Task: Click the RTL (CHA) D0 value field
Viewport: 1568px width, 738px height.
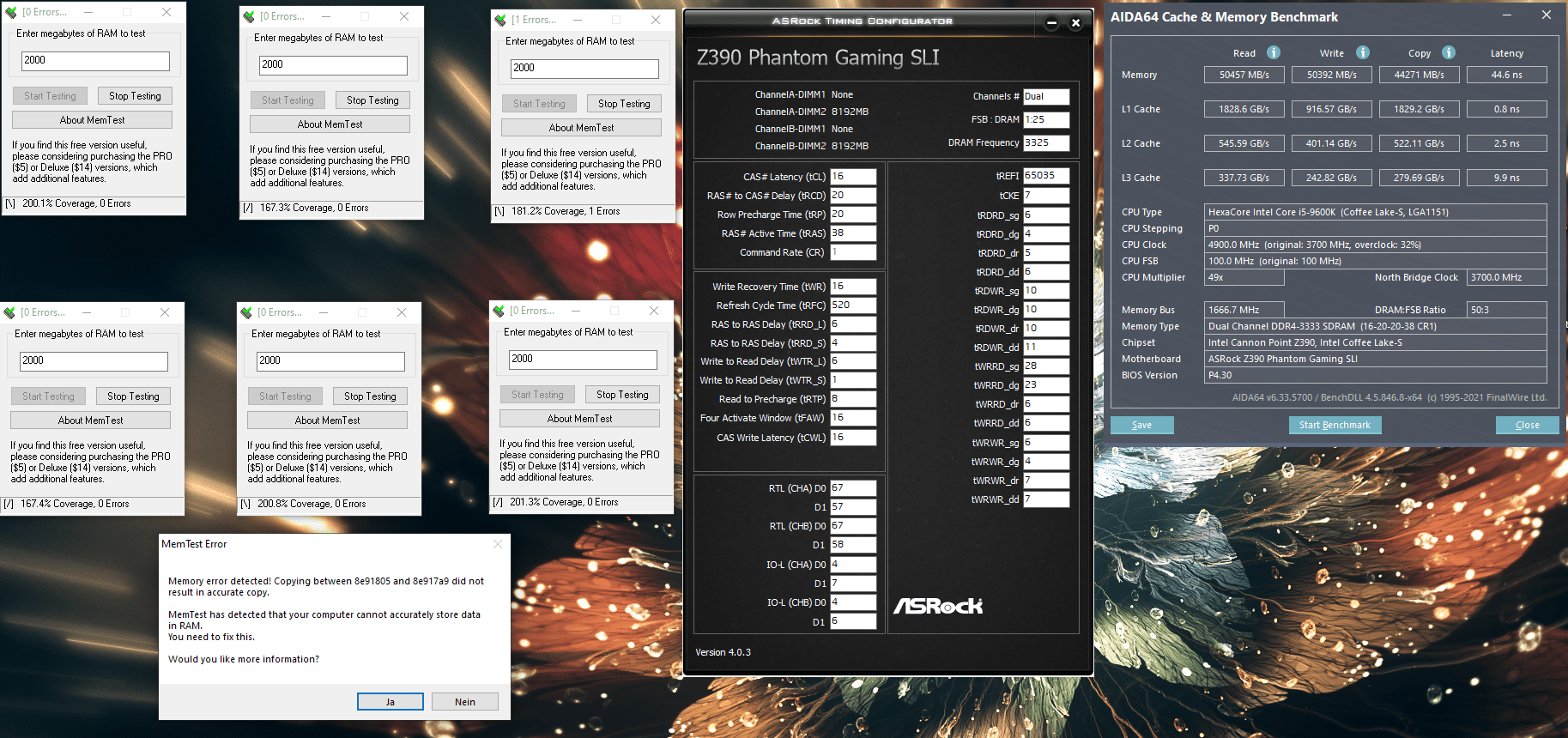Action: 853,488
